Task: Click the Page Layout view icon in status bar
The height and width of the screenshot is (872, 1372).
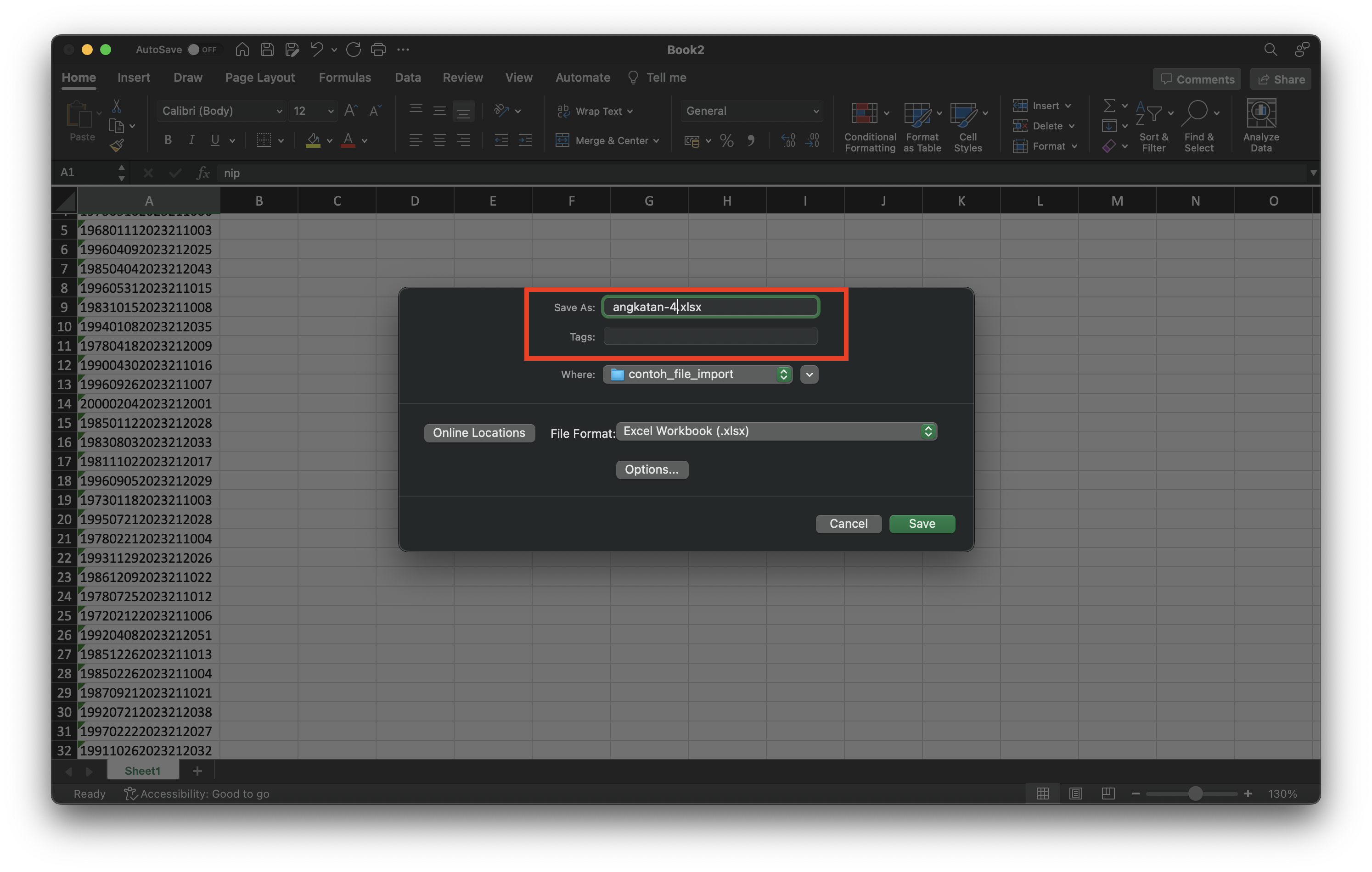Action: tap(1075, 794)
